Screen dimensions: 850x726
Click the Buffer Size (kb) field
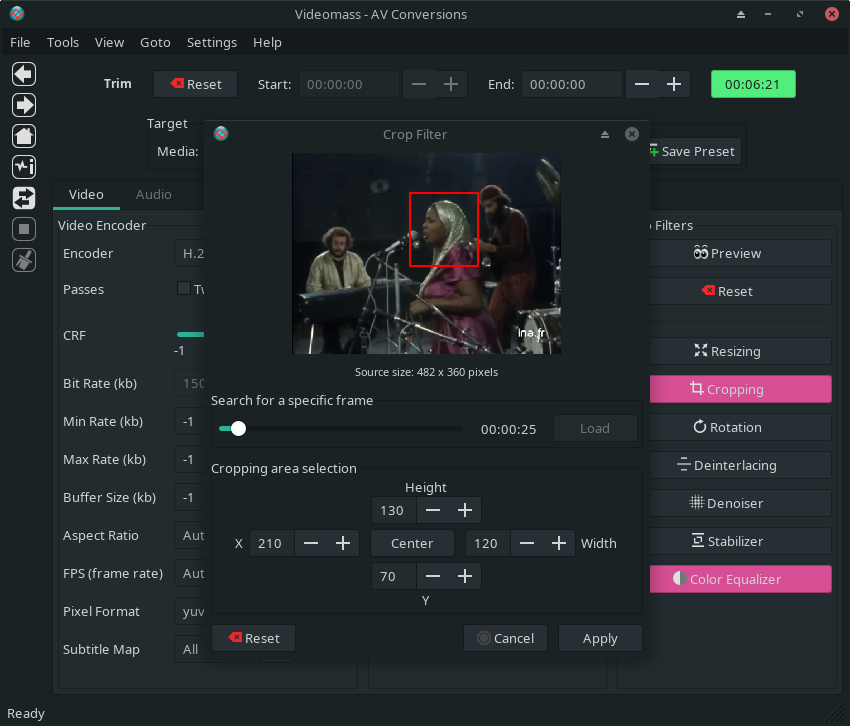(x=189, y=497)
